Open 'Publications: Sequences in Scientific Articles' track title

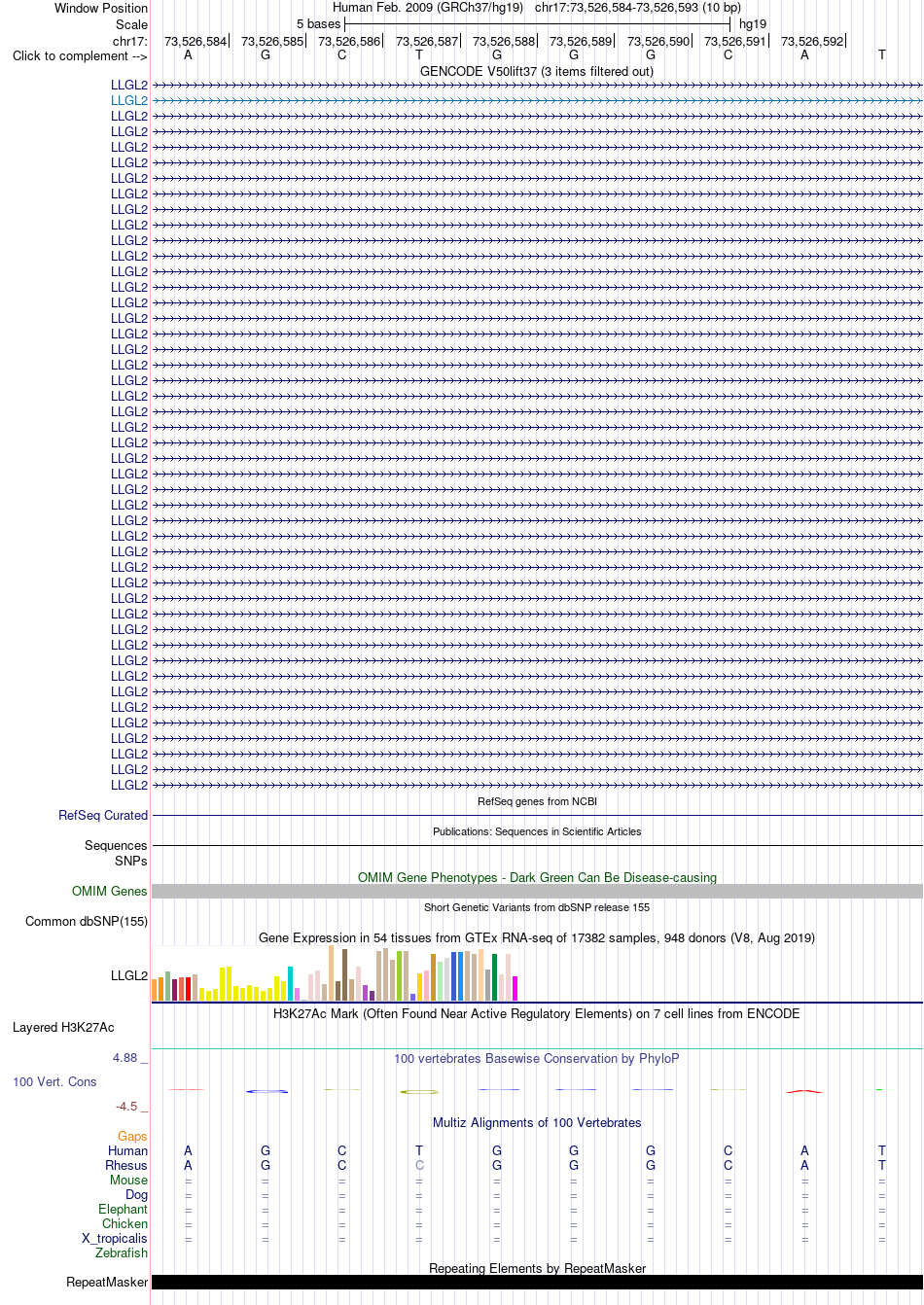(x=537, y=831)
